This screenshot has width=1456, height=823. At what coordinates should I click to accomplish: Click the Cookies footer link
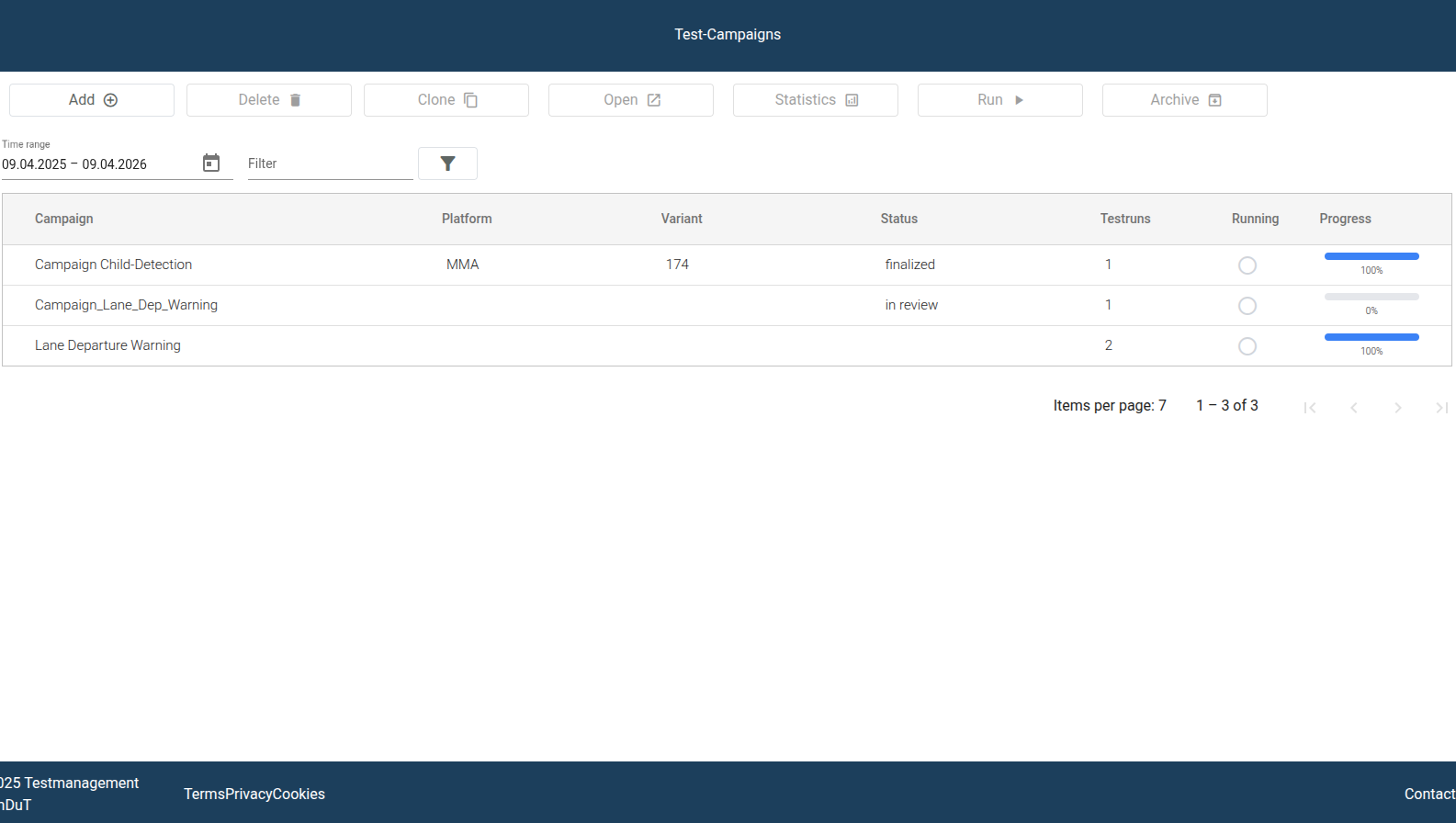point(299,794)
